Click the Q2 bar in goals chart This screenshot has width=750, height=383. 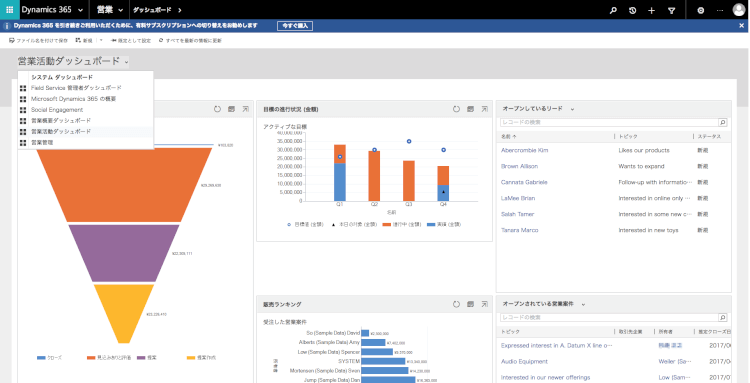tap(374, 176)
